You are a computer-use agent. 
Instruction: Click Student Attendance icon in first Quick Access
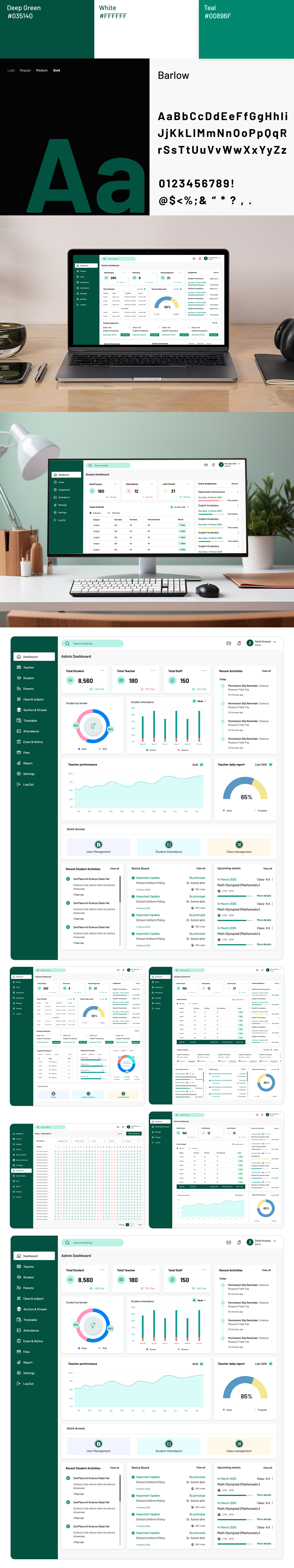click(169, 844)
